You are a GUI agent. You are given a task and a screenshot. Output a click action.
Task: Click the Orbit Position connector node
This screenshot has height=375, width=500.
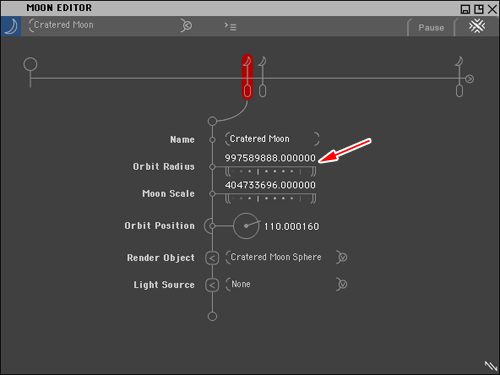[212, 226]
